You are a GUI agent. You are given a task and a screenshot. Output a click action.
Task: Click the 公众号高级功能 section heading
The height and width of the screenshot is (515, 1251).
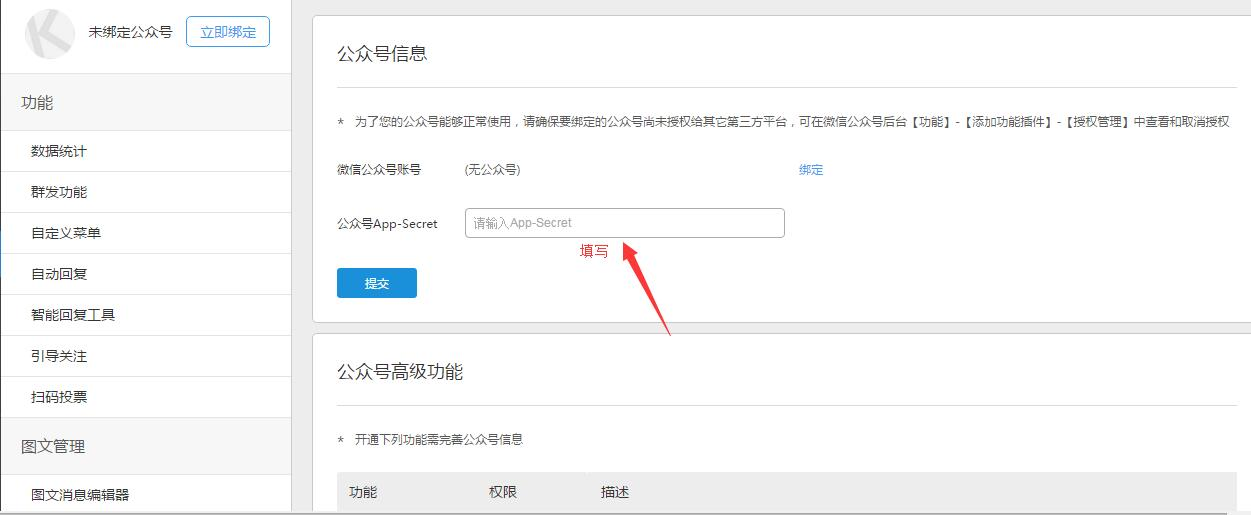click(400, 372)
